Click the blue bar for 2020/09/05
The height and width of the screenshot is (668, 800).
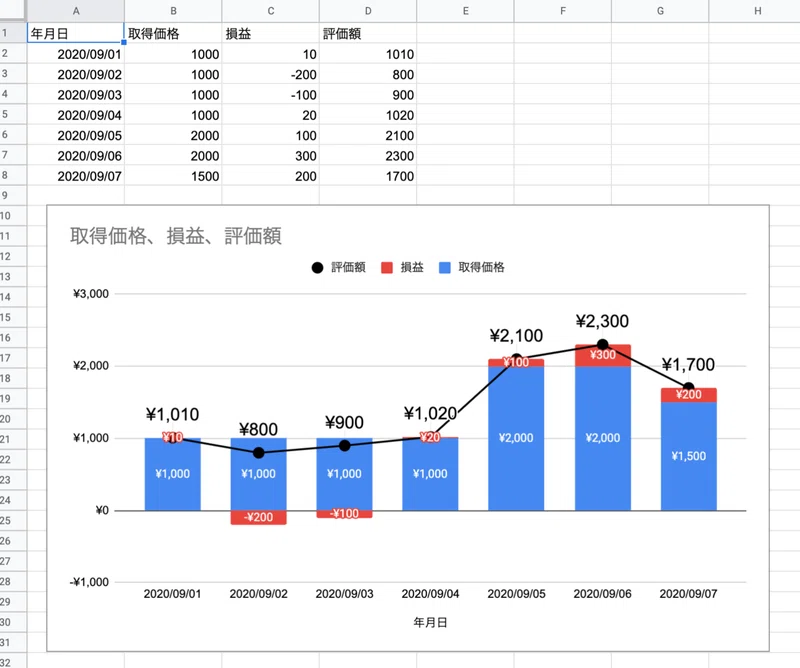[x=516, y=438]
